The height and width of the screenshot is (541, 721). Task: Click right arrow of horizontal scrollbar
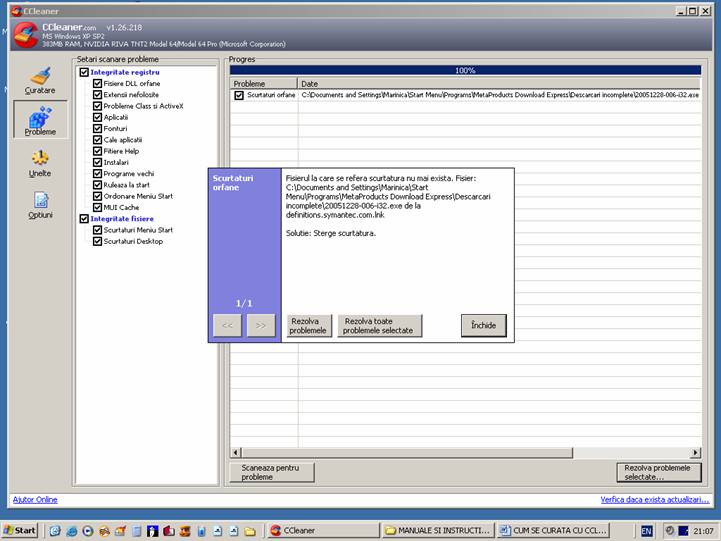coord(696,453)
